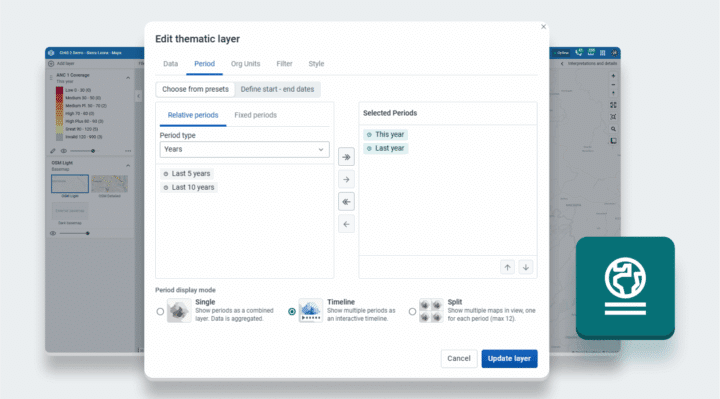The height and width of the screenshot is (399, 720).
Task: Click the Online status badge in the header
Action: pyautogui.click(x=561, y=53)
